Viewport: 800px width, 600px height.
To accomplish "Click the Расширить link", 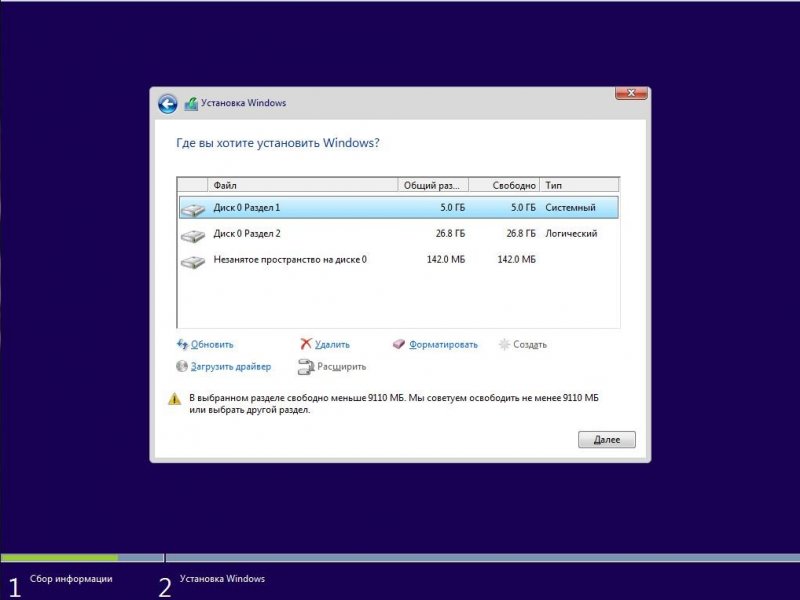I will point(341,366).
